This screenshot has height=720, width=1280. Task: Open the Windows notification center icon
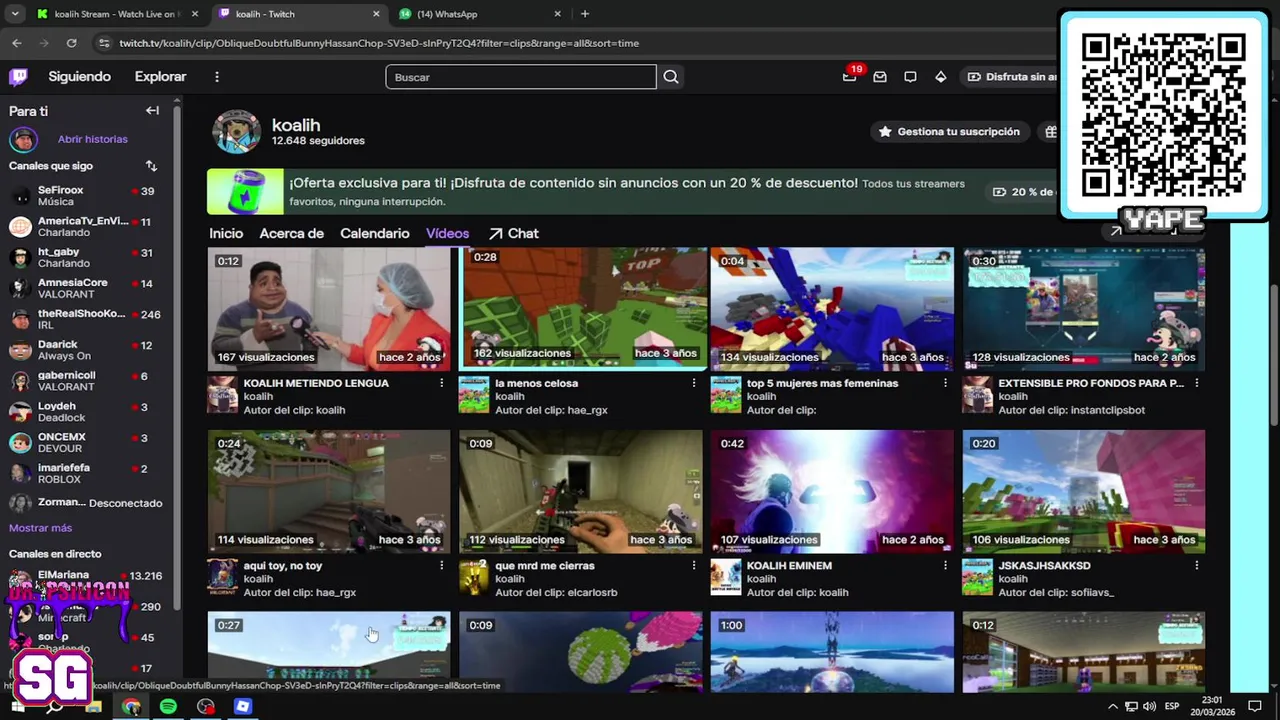point(1255,706)
